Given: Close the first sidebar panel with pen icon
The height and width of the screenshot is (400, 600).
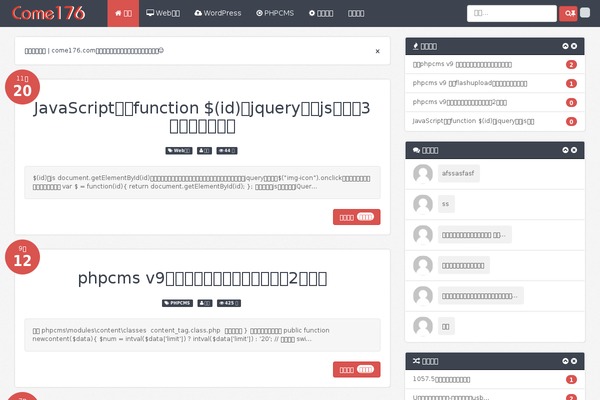Looking at the screenshot, I should [x=574, y=46].
